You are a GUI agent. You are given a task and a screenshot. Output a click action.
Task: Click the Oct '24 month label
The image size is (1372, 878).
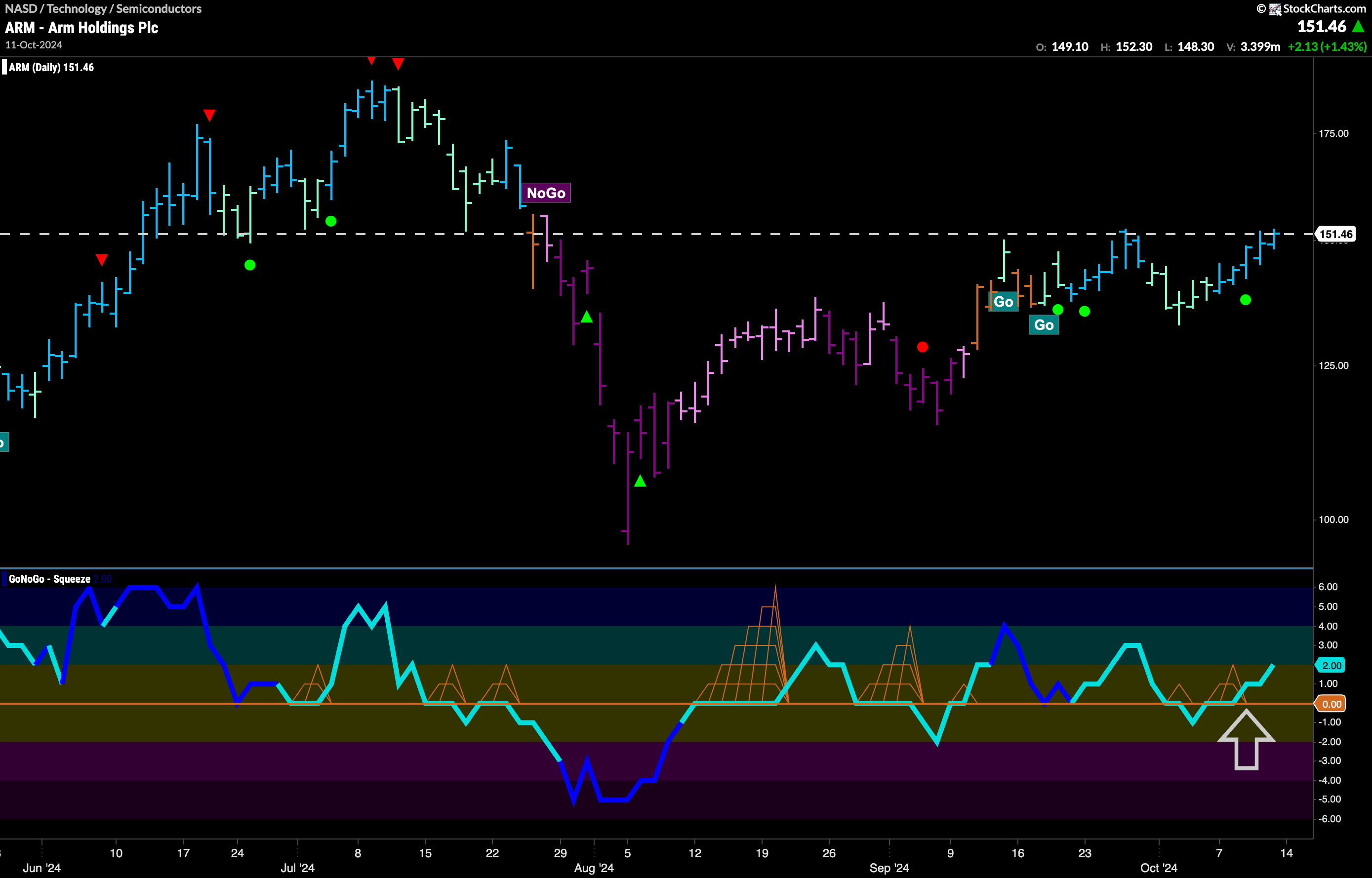1158,868
